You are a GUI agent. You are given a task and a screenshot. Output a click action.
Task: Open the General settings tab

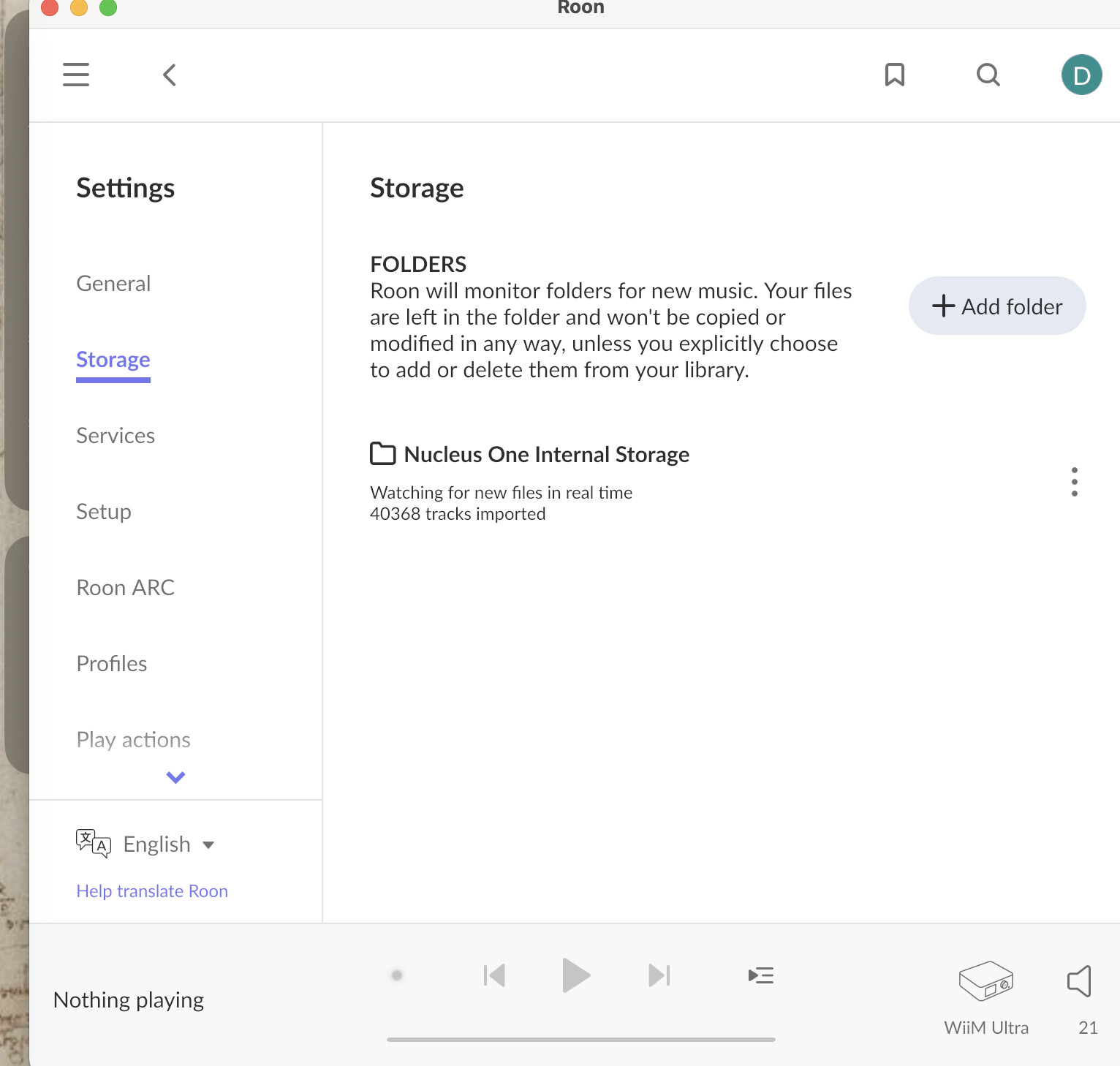point(113,284)
